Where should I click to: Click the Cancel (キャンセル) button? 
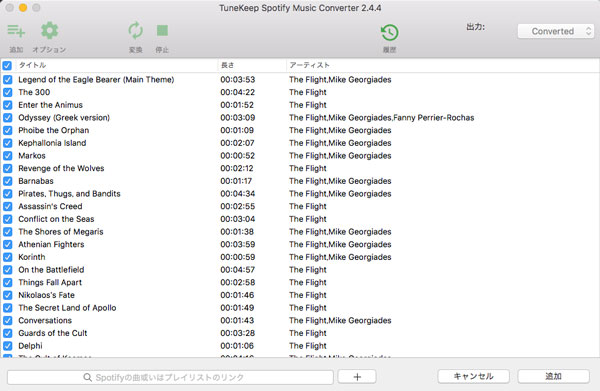[x=473, y=376]
